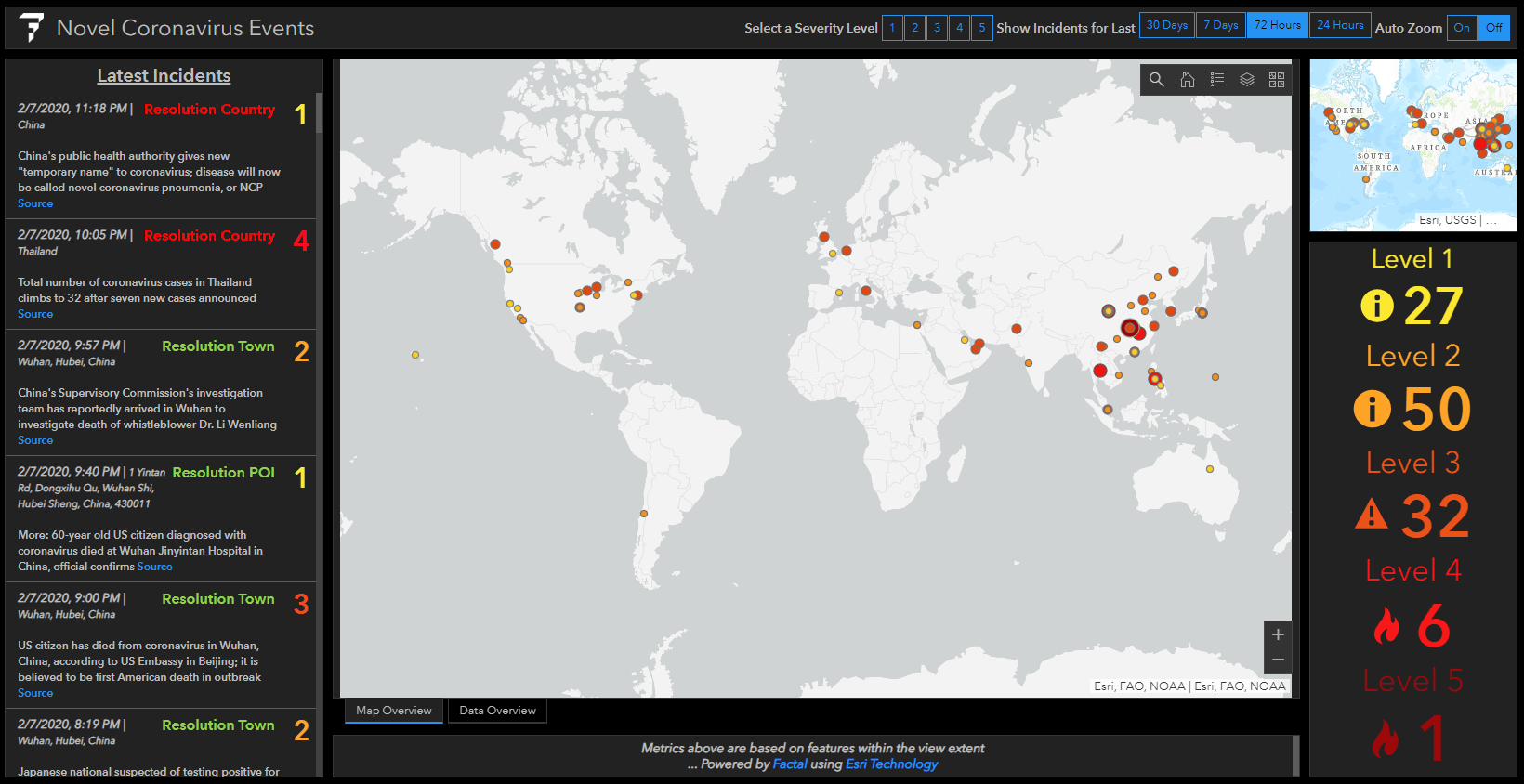
Task: Click the Level 4 flame icon
Action: (1386, 626)
